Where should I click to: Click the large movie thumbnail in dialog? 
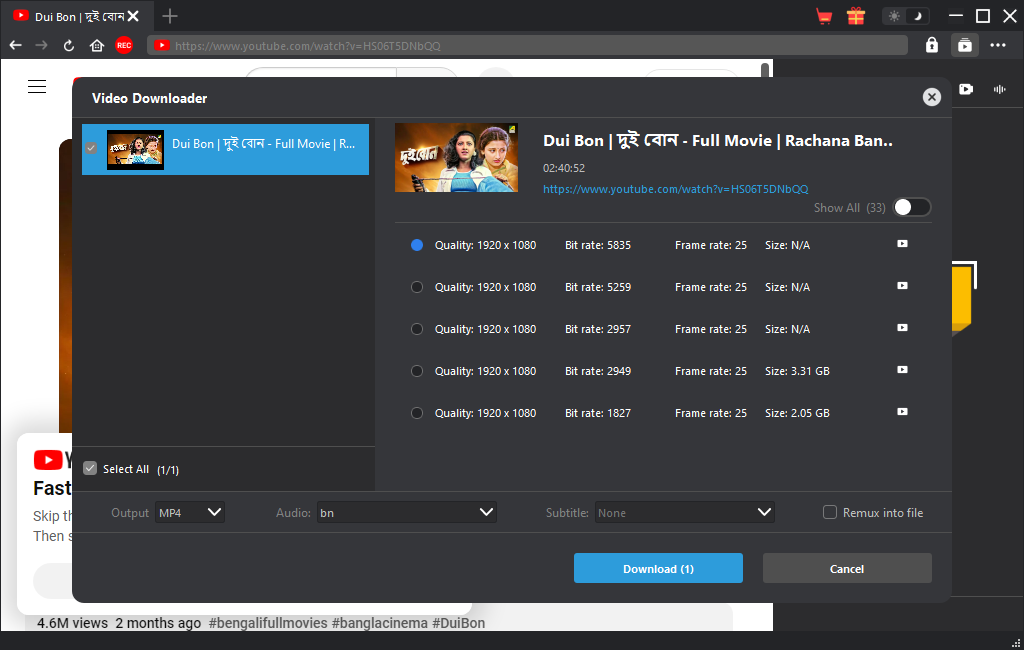point(456,157)
